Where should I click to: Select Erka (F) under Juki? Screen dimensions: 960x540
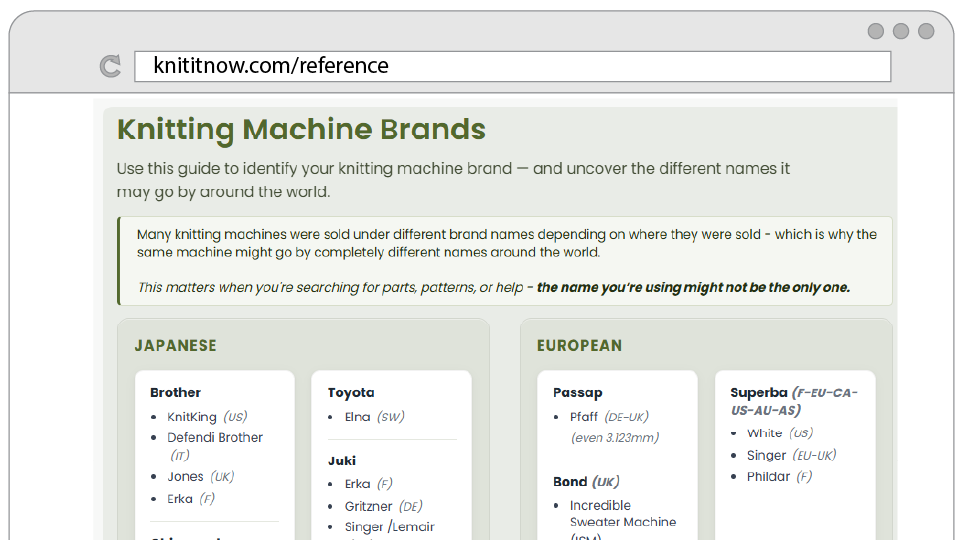point(368,484)
